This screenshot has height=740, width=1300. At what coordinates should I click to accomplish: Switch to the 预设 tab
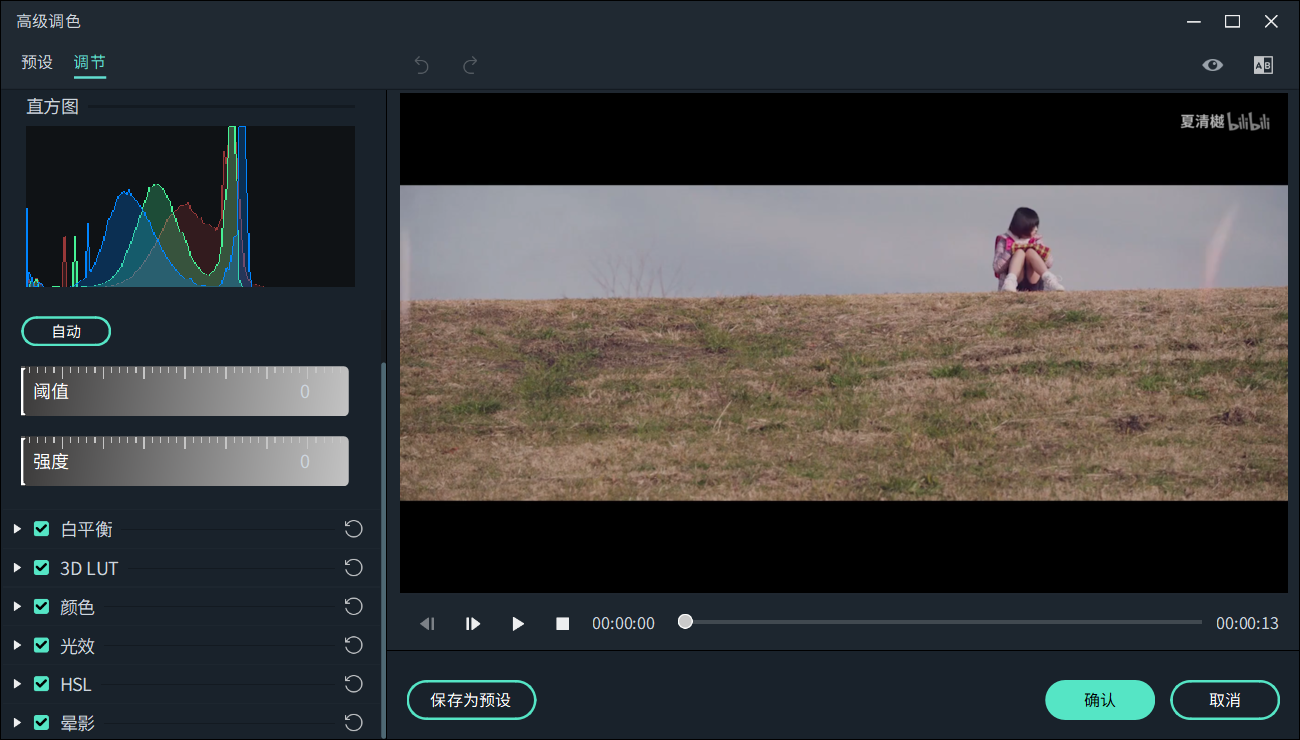click(x=37, y=62)
